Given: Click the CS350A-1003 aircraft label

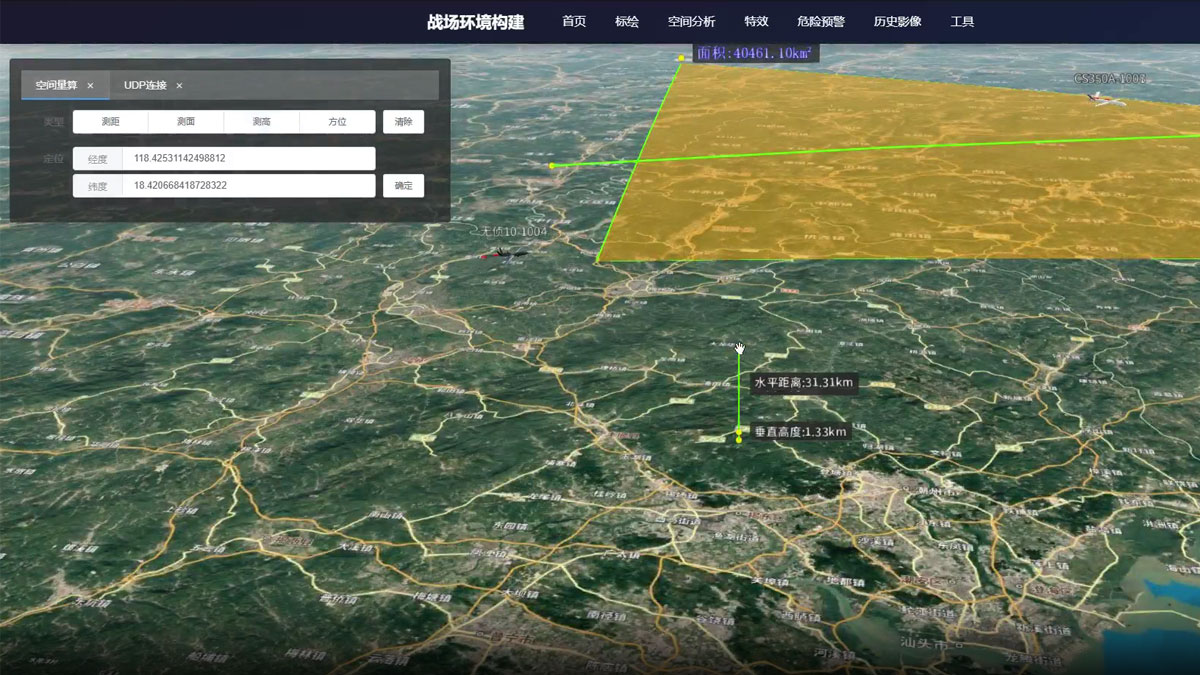Looking at the screenshot, I should coord(1110,78).
